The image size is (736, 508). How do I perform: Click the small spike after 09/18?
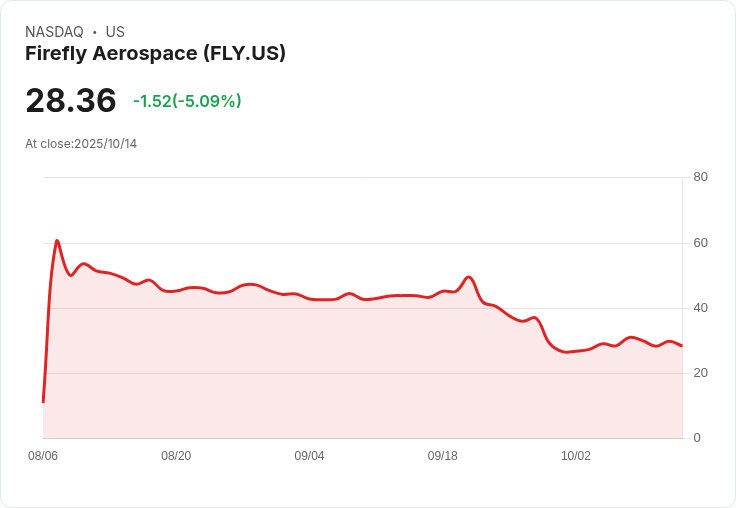(x=468, y=277)
